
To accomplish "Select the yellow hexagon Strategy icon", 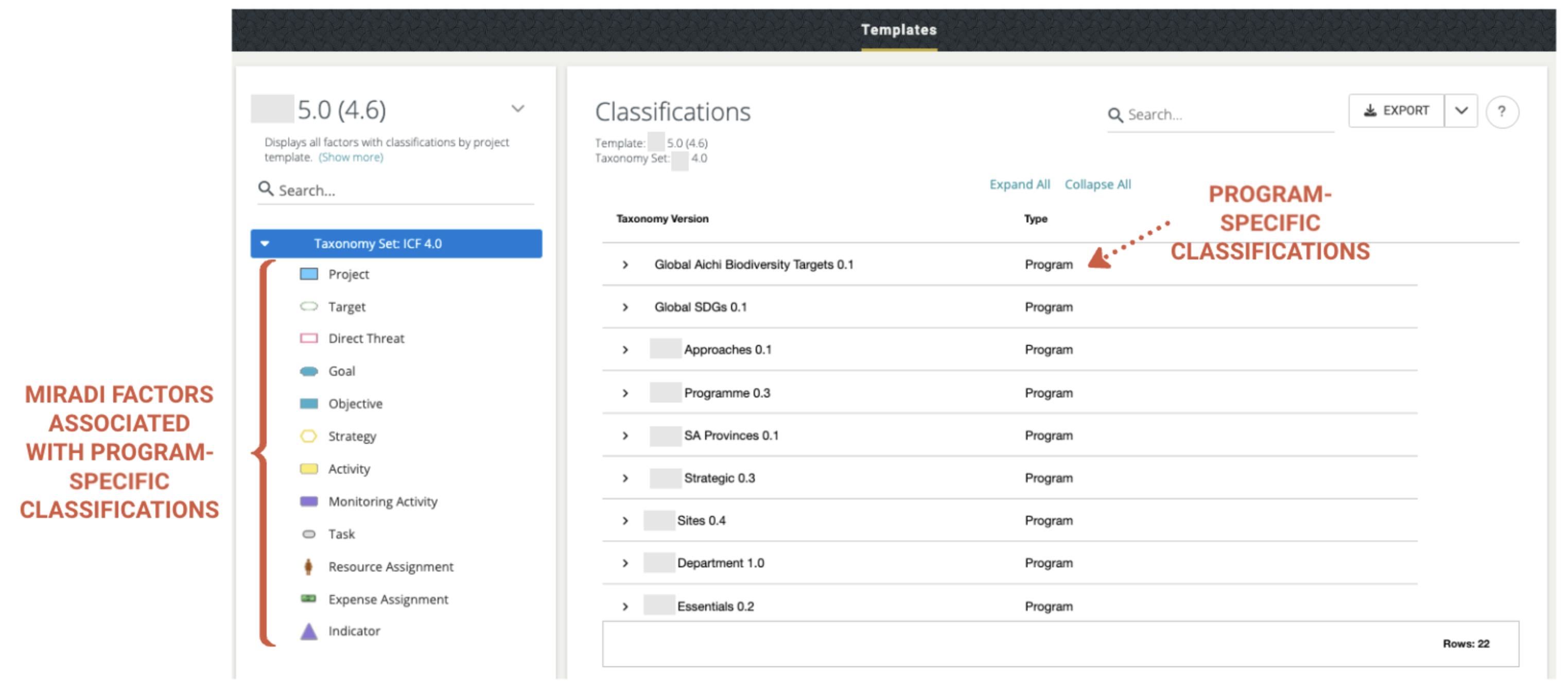I will click(309, 436).
